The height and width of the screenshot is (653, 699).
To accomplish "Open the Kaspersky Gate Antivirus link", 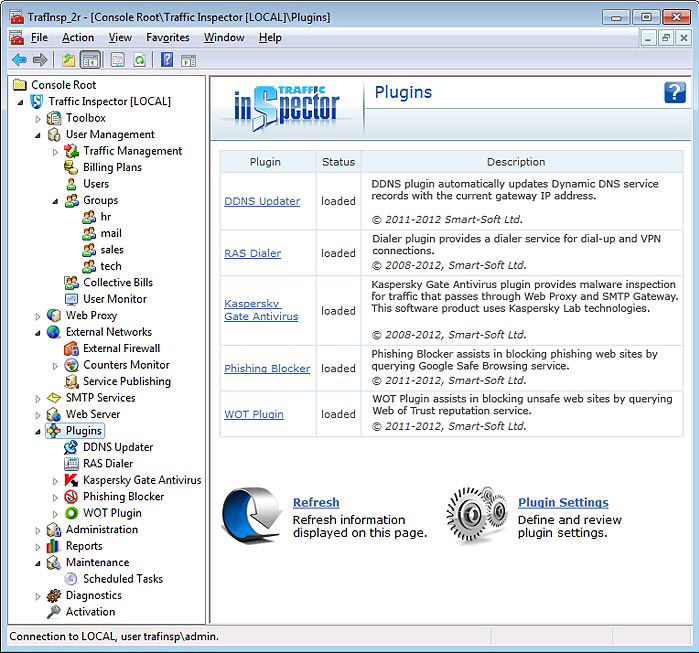I will 261,310.
